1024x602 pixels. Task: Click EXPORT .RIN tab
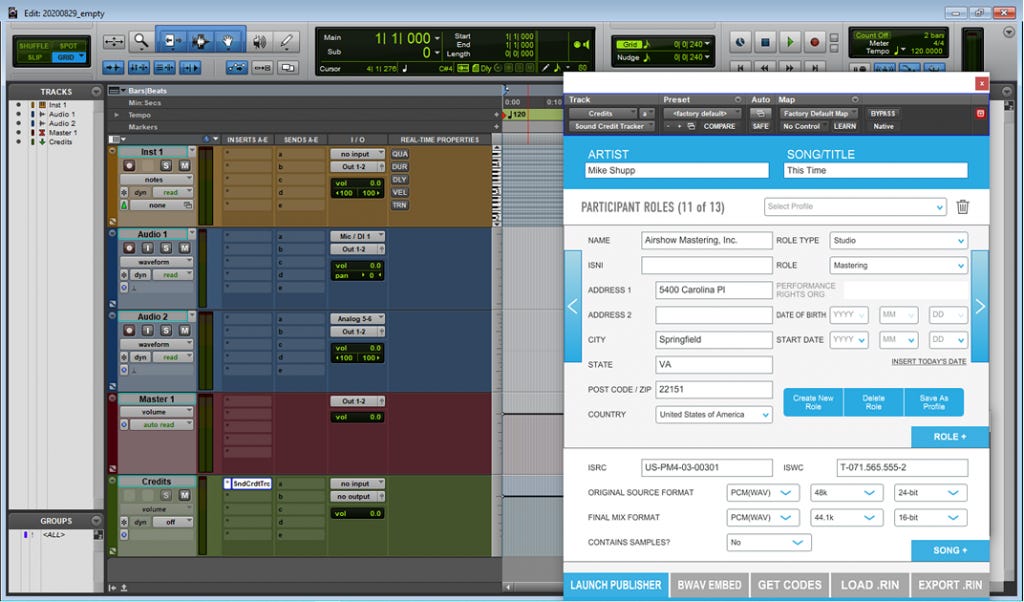[950, 585]
